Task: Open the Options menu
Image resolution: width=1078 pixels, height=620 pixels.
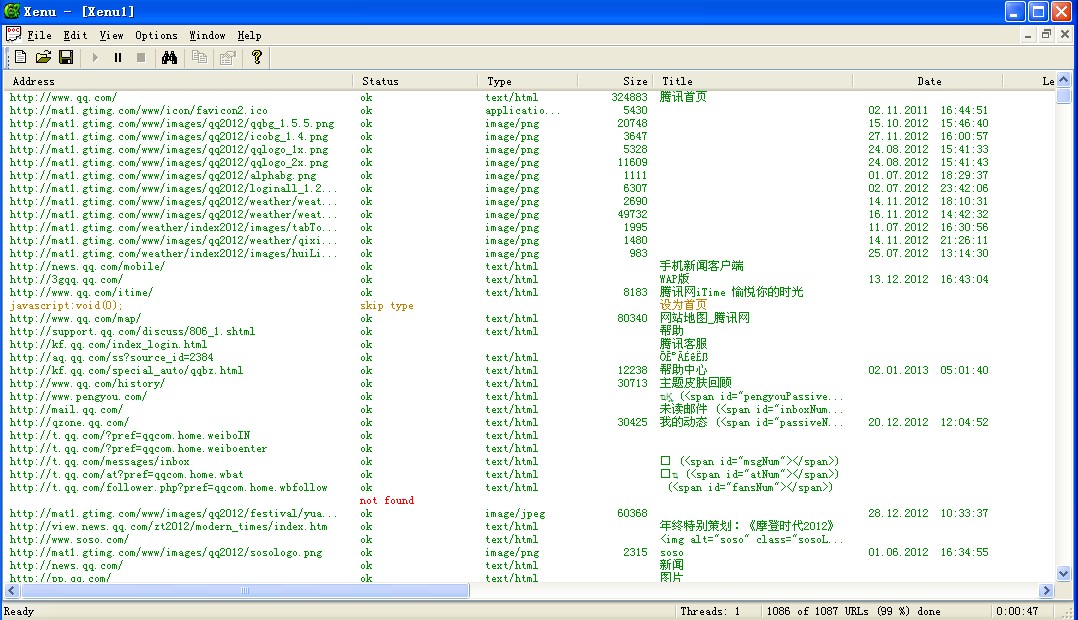Action: point(156,35)
